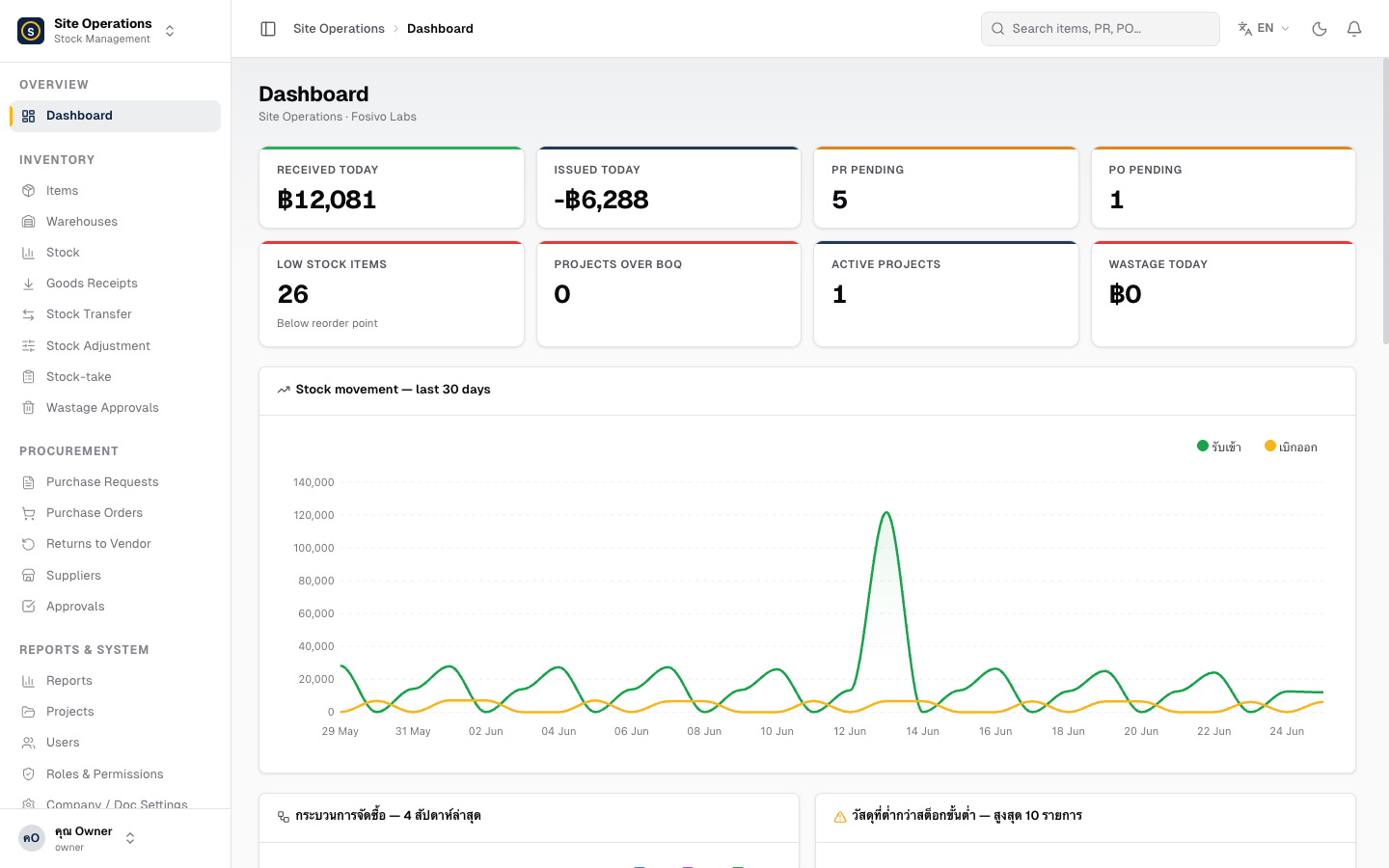Click the Items box icon
This screenshot has height=868, width=1389.
coord(29,191)
